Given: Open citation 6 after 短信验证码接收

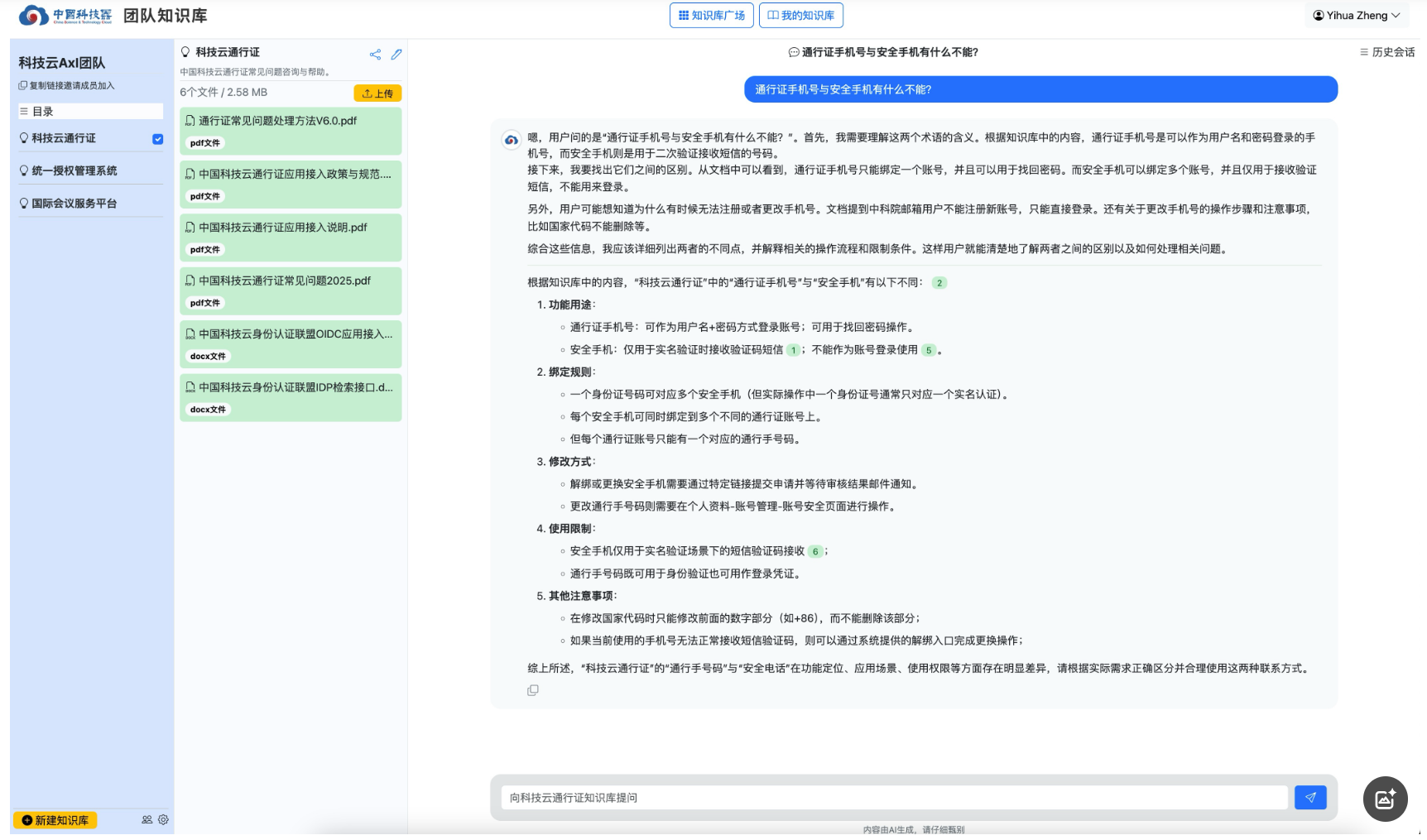Looking at the screenshot, I should pyautogui.click(x=815, y=551).
